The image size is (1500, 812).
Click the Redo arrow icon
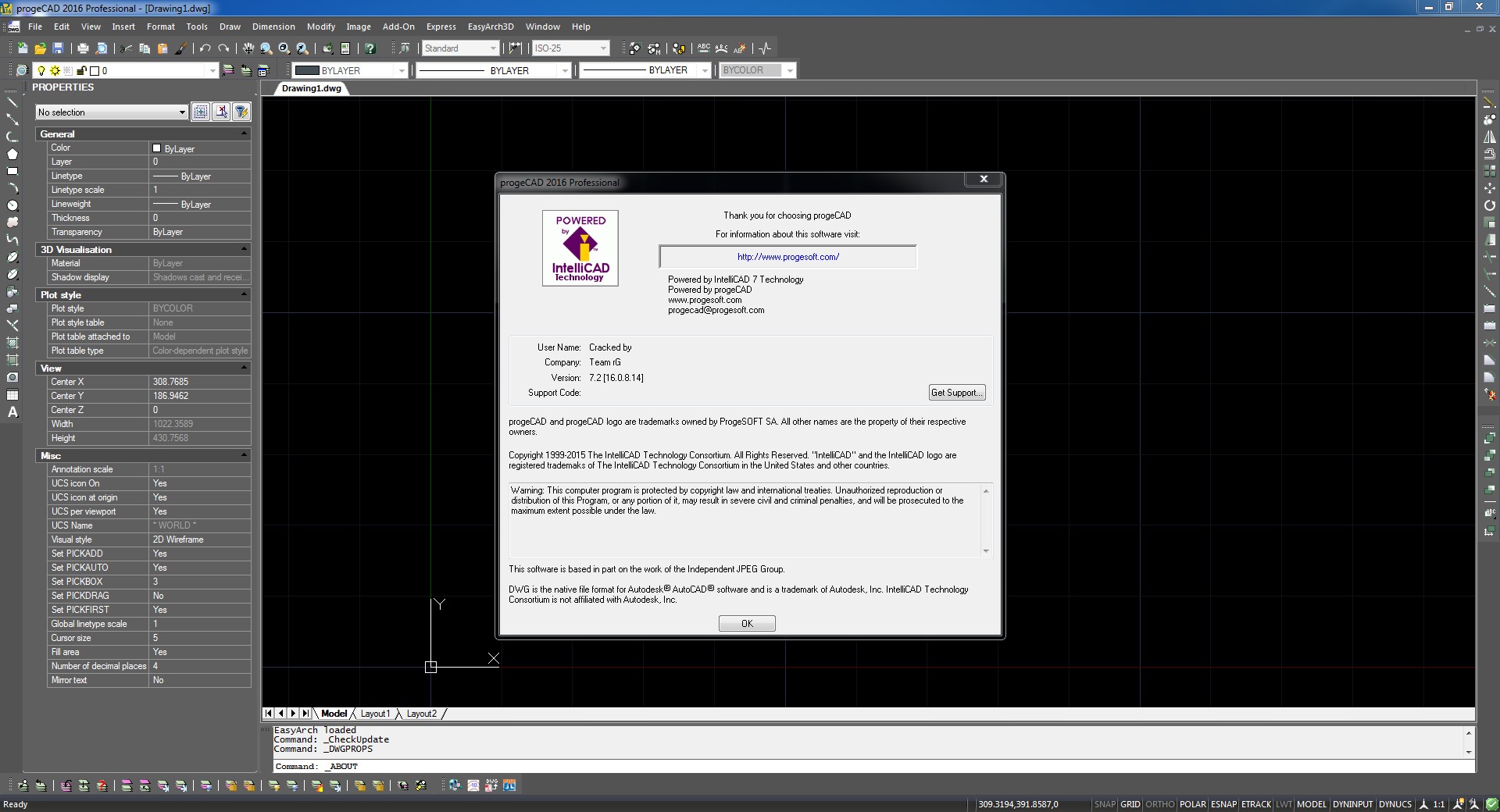(x=223, y=48)
